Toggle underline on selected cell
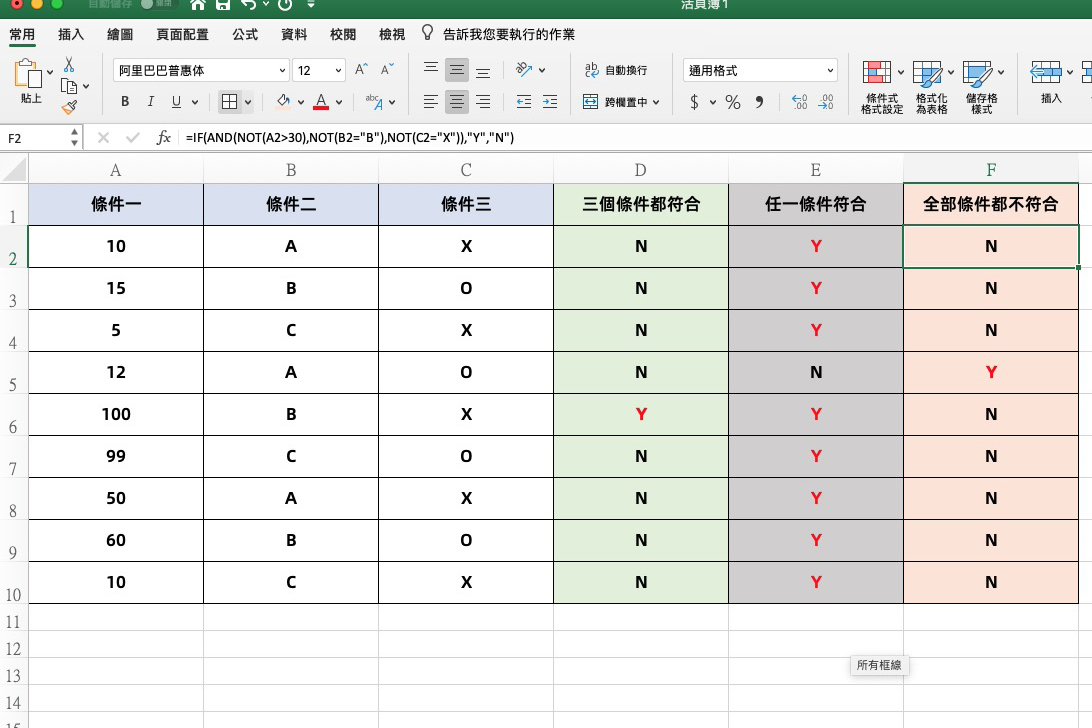1092x728 pixels. pos(176,102)
